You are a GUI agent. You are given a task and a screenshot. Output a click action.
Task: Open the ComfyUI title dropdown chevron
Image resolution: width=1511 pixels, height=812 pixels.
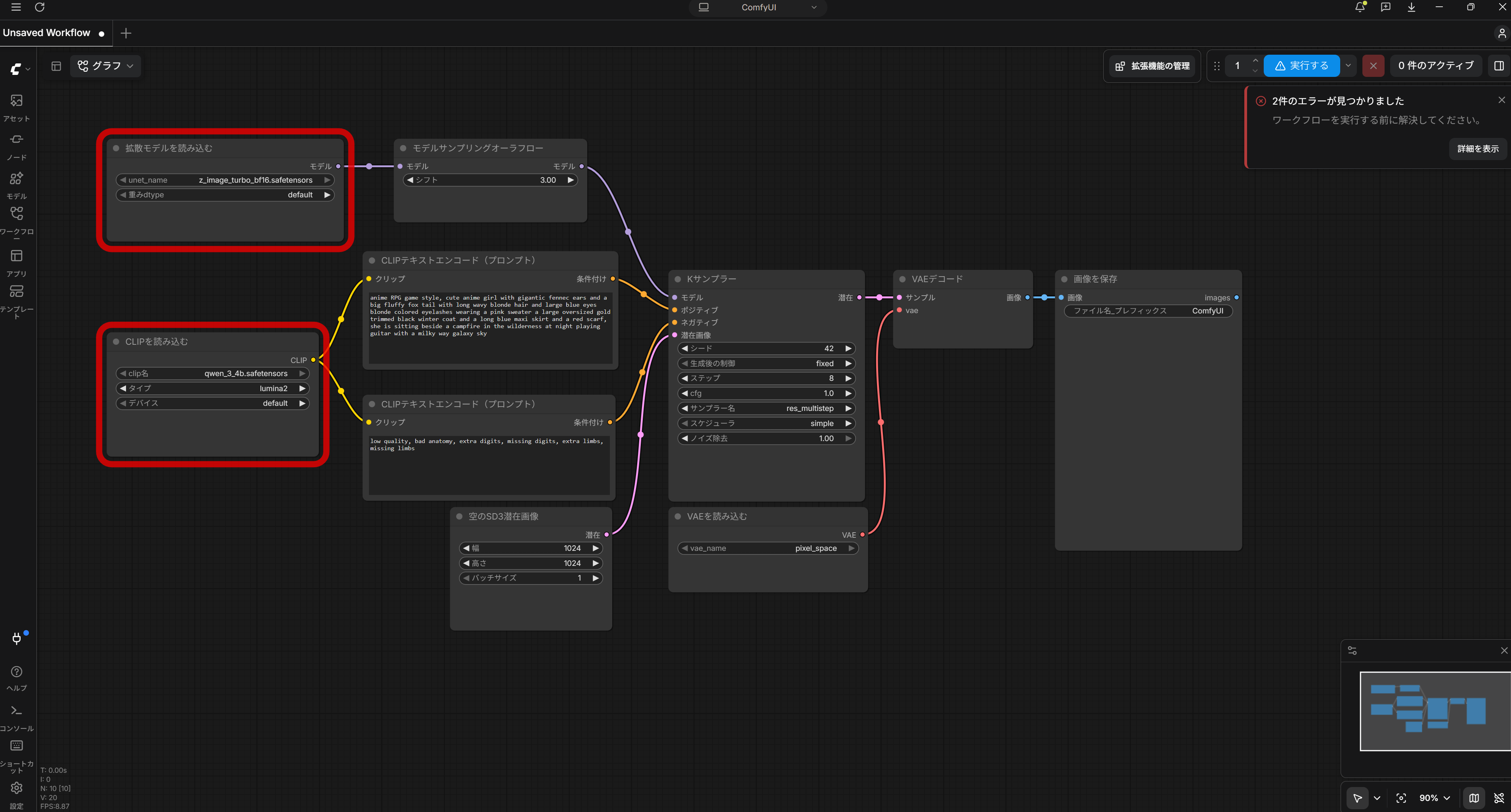(x=814, y=8)
